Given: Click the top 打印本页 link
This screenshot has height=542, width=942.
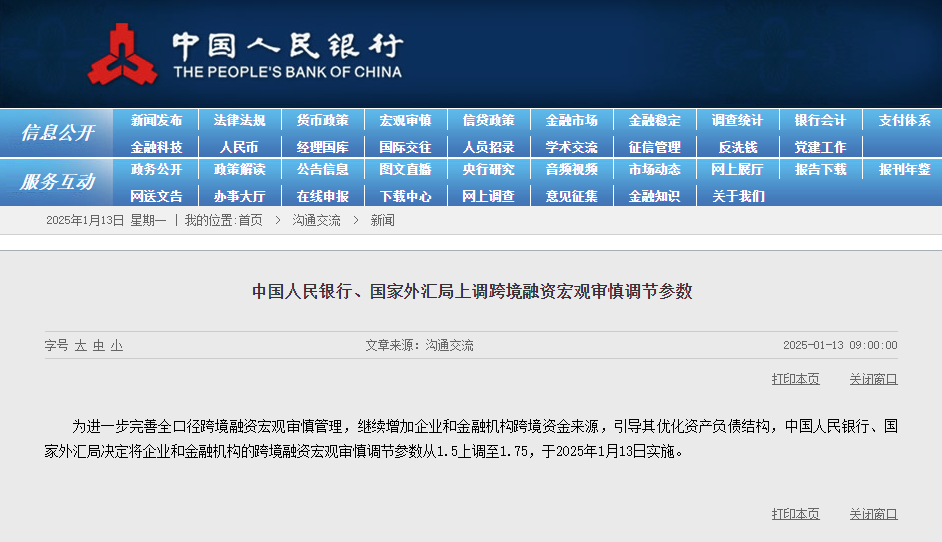Looking at the screenshot, I should [795, 379].
